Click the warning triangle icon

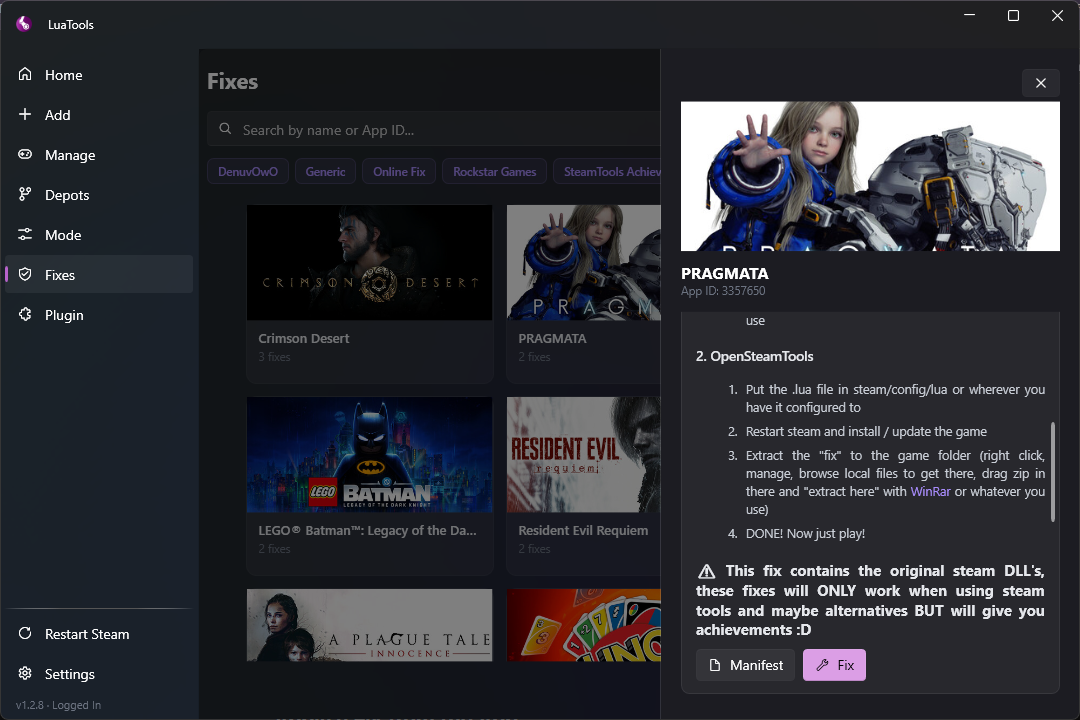point(707,571)
